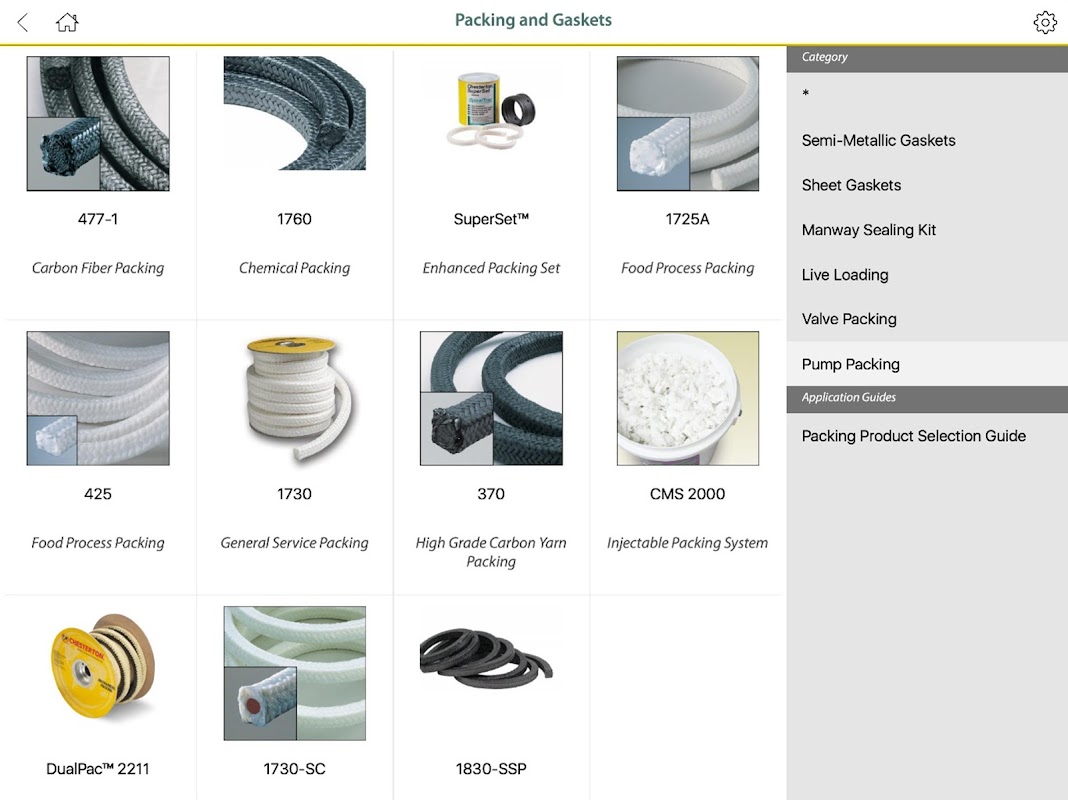This screenshot has height=800, width=1068.
Task: Open the DualPac 2211 spool image
Action: click(x=102, y=666)
